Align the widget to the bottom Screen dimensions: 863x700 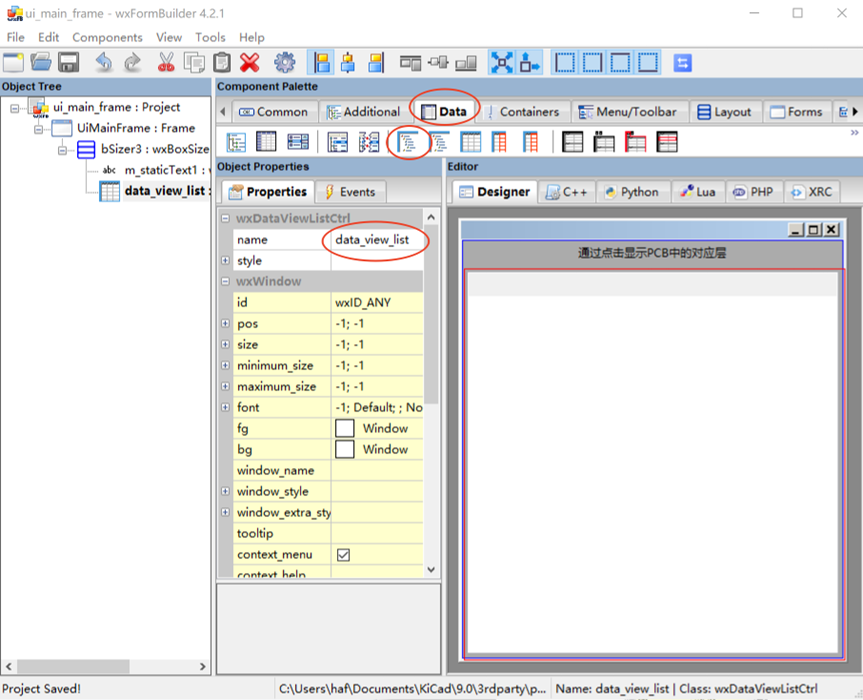466,63
